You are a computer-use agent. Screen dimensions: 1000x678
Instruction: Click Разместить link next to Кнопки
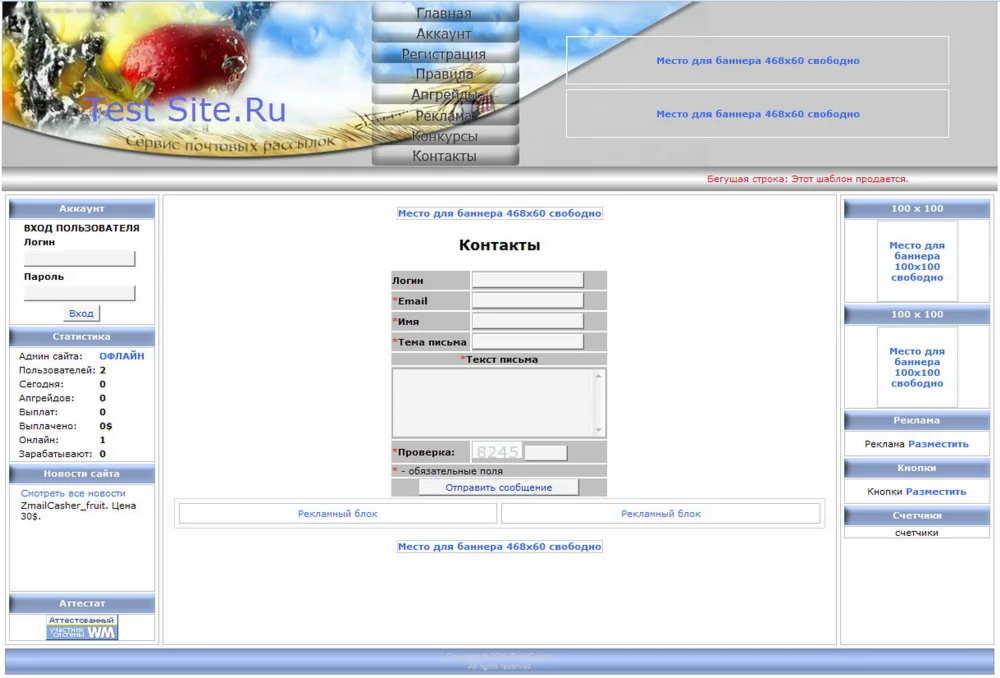click(x=936, y=492)
